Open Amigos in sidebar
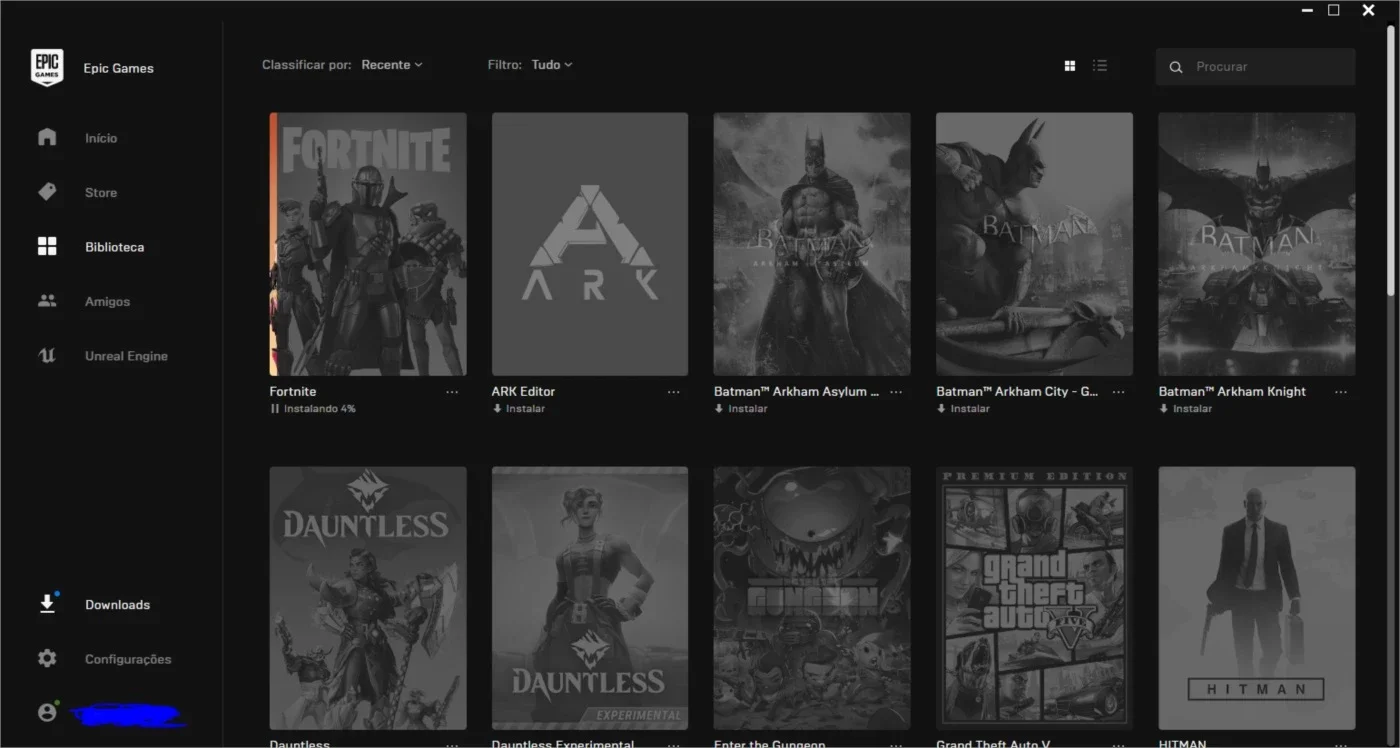 tap(107, 302)
